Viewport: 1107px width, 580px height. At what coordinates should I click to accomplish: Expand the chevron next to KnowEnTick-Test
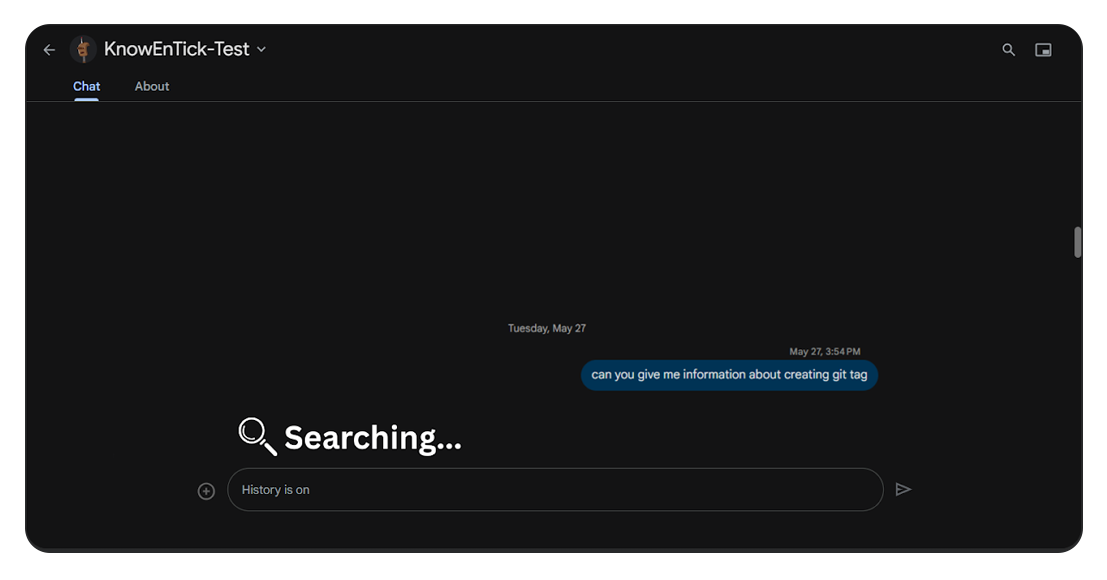(x=262, y=50)
